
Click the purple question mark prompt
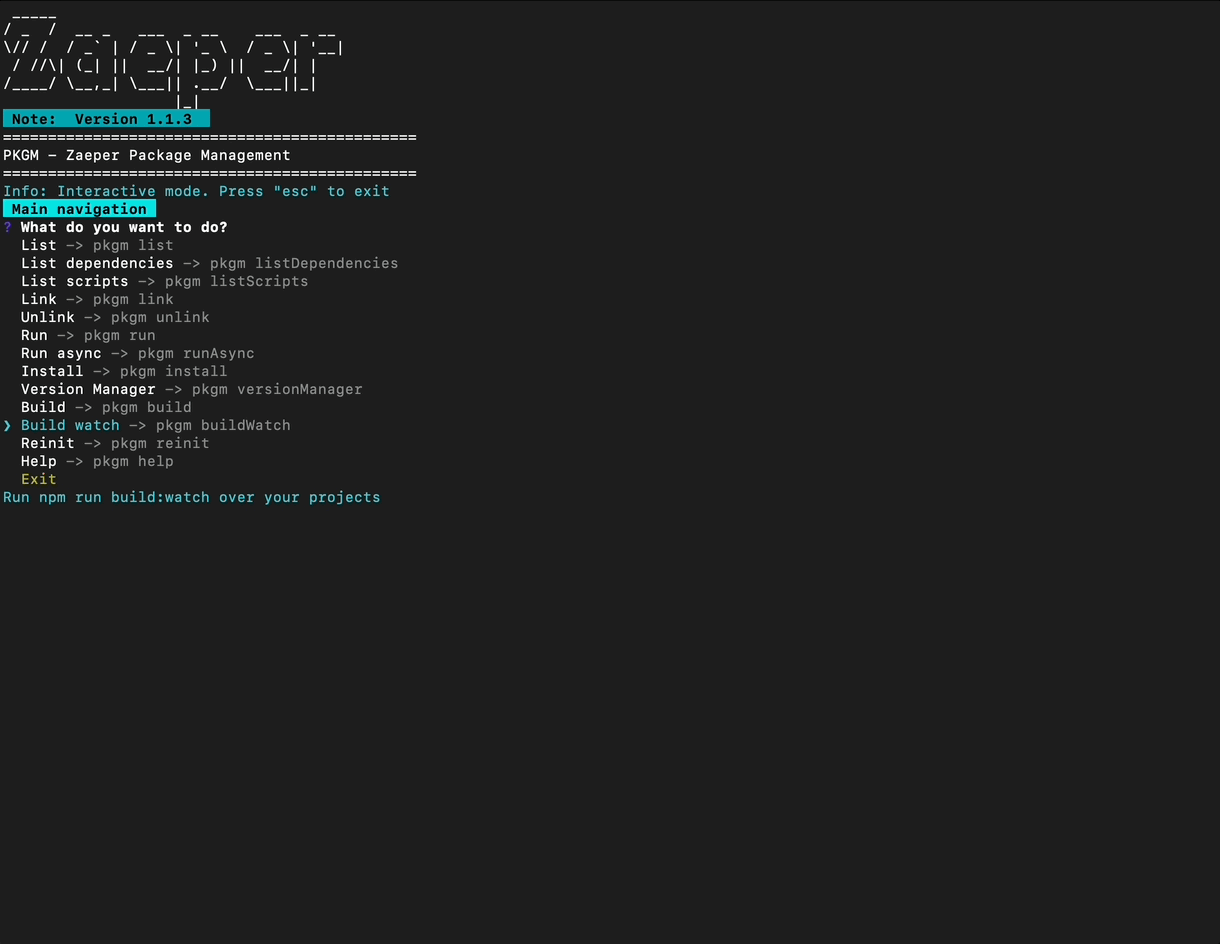[8, 227]
